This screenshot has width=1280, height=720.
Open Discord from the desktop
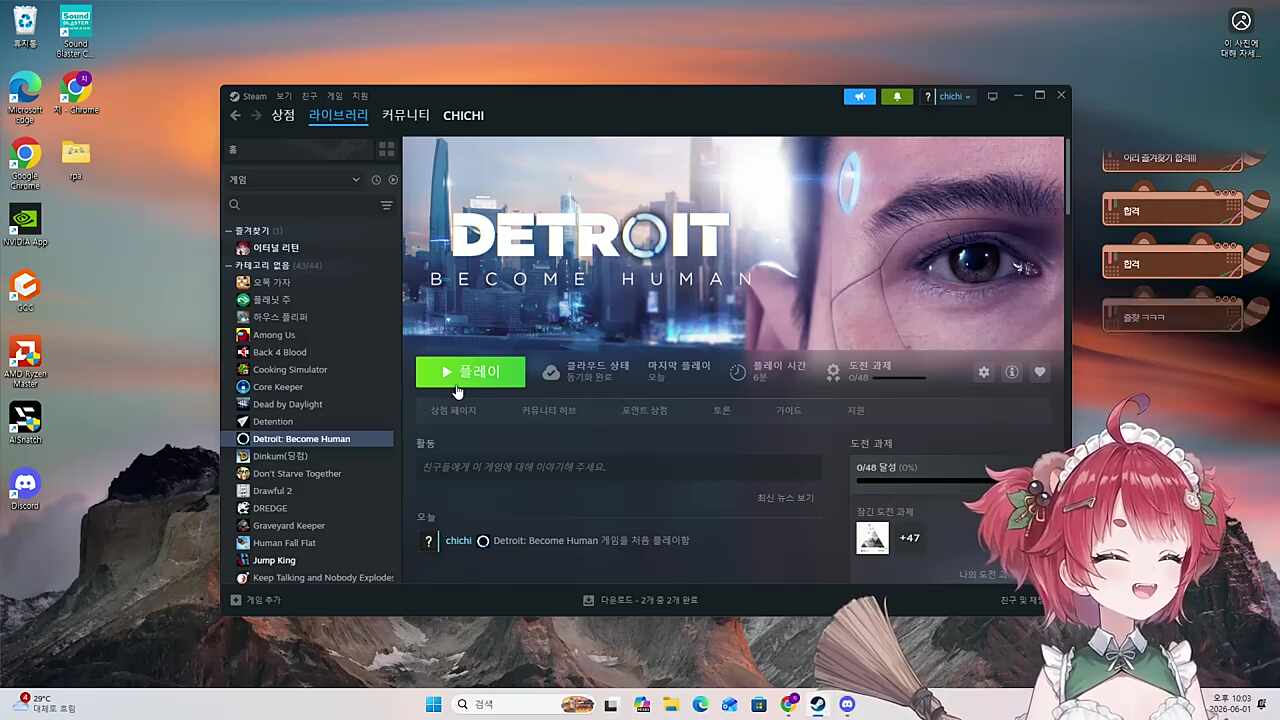pyautogui.click(x=25, y=490)
